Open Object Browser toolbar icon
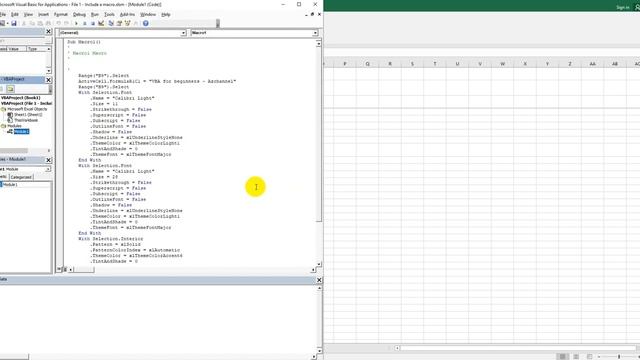This screenshot has width=640, height=360. click(127, 23)
